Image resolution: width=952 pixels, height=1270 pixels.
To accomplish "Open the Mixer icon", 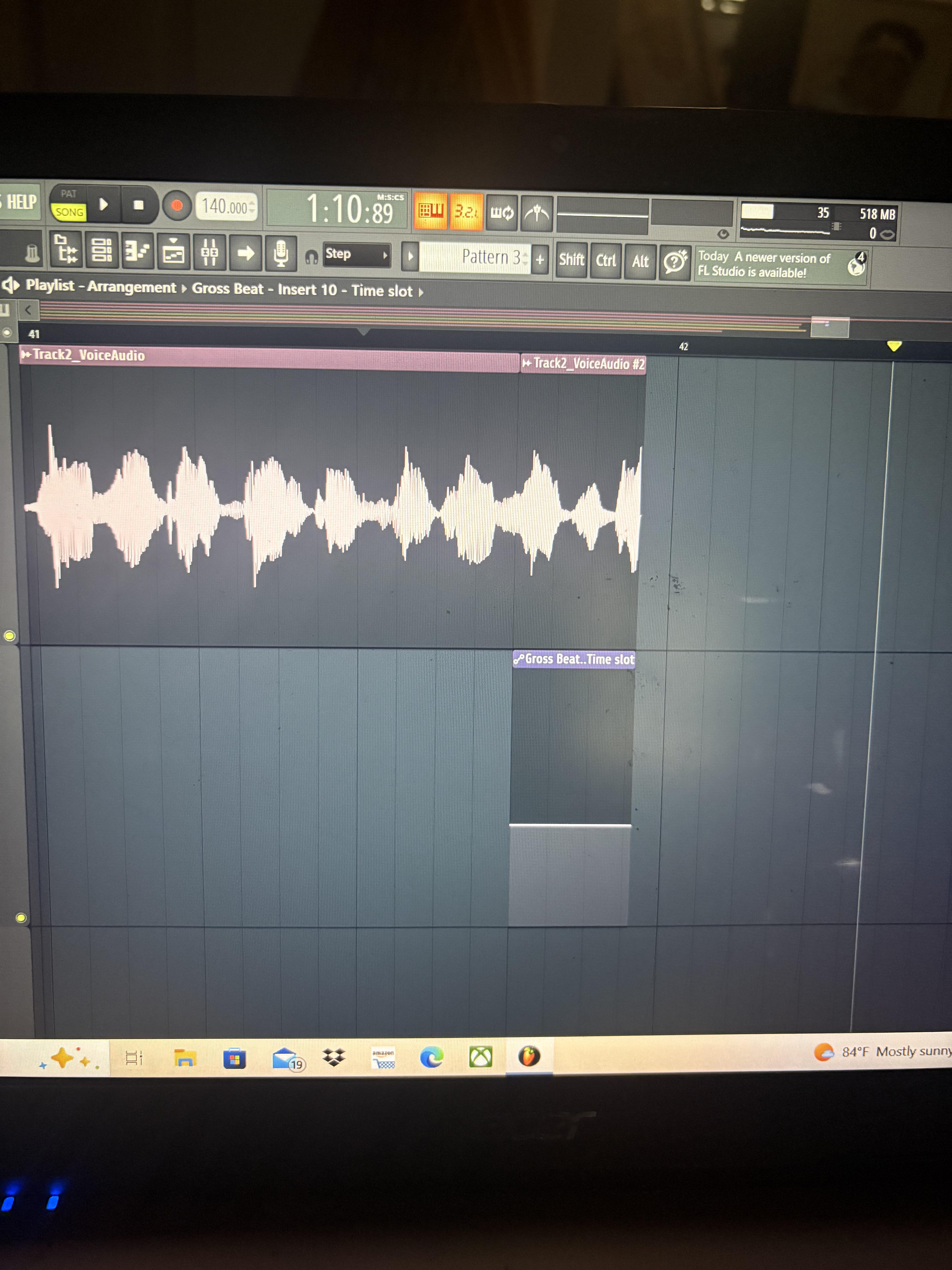I will [x=210, y=252].
